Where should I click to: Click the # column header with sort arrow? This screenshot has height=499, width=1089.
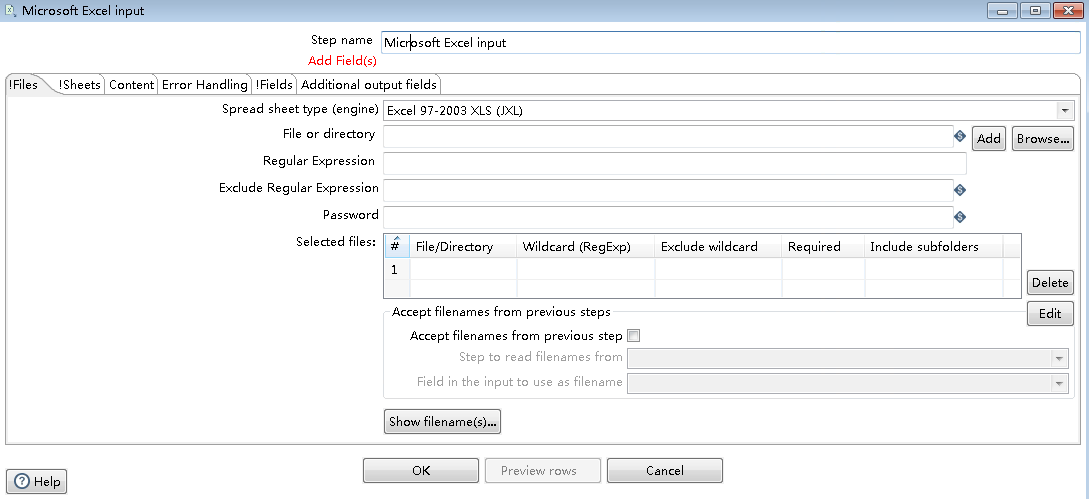click(x=397, y=246)
